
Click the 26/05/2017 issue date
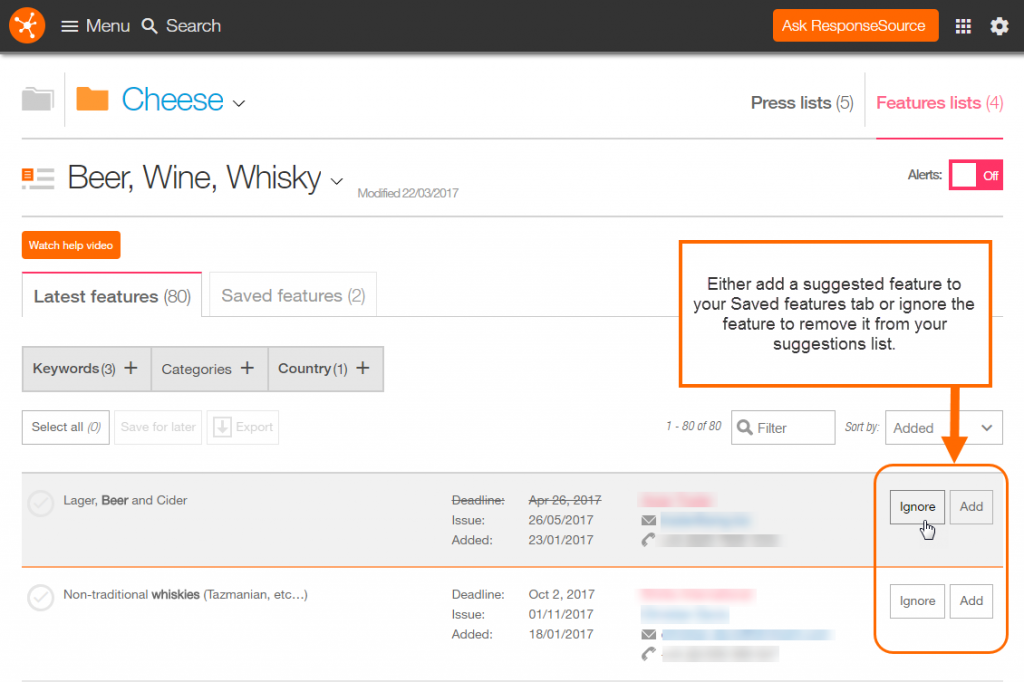[561, 521]
